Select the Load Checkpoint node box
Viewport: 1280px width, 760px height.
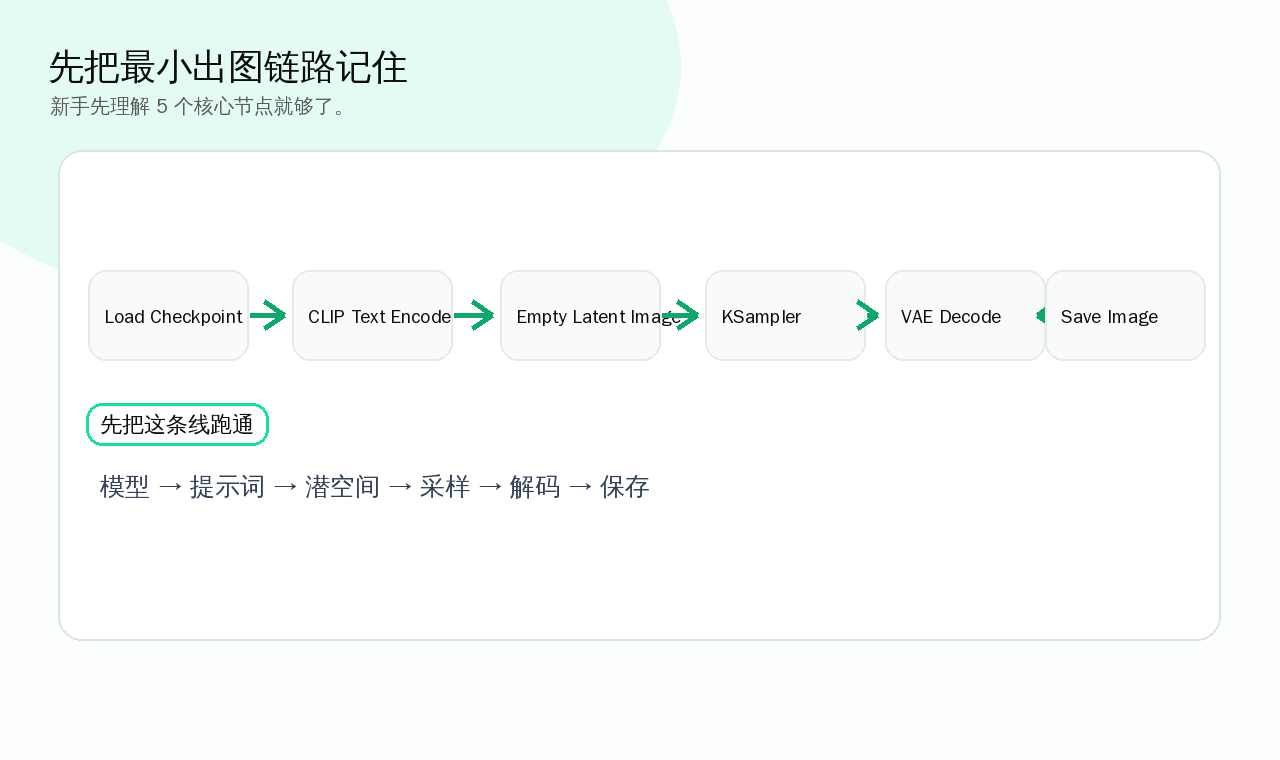(x=168, y=316)
